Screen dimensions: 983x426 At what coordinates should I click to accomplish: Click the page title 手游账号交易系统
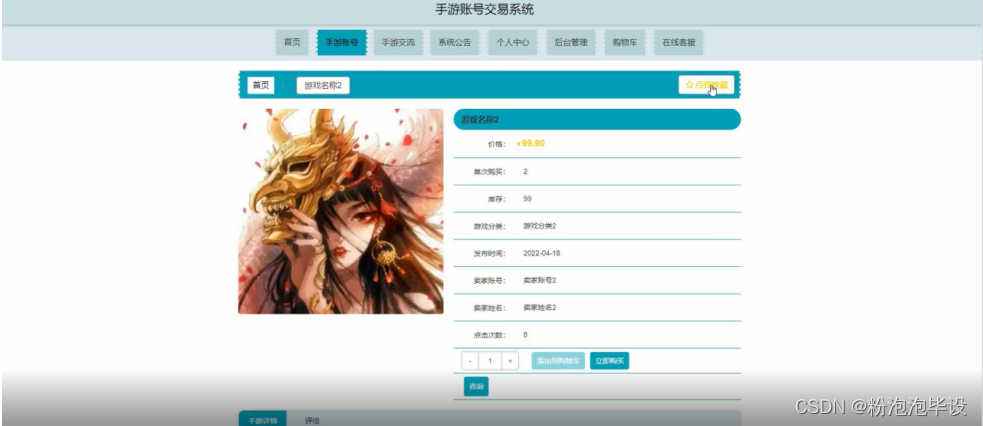coord(485,10)
